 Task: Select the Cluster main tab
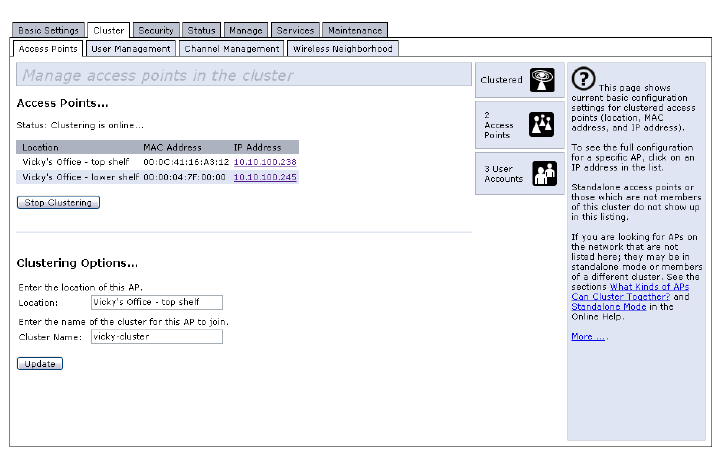(109, 30)
